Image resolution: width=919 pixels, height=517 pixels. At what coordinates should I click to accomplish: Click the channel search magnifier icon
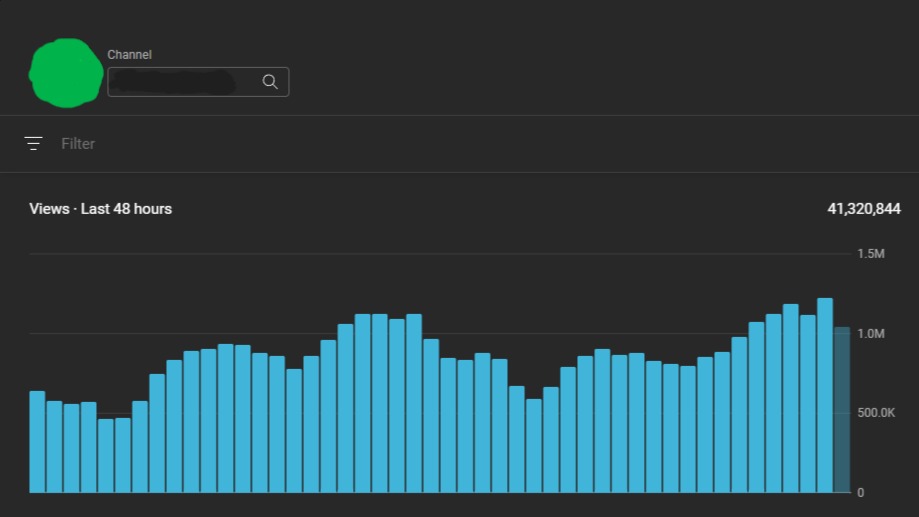[x=270, y=82]
